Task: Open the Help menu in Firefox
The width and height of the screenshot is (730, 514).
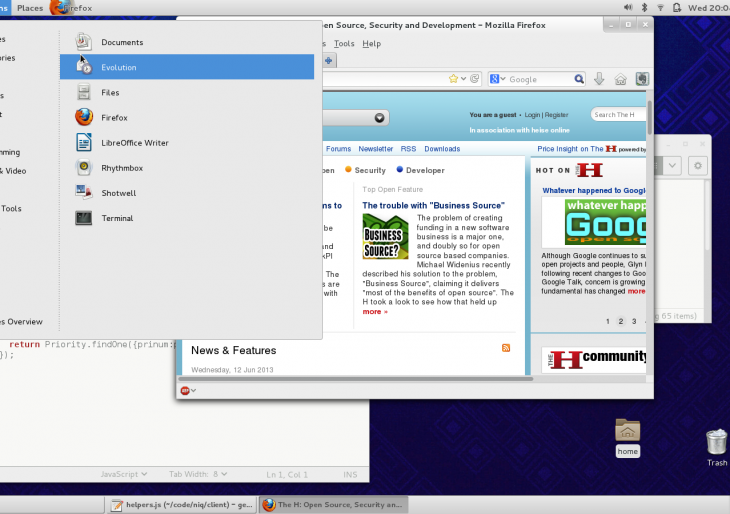Action: [371, 44]
